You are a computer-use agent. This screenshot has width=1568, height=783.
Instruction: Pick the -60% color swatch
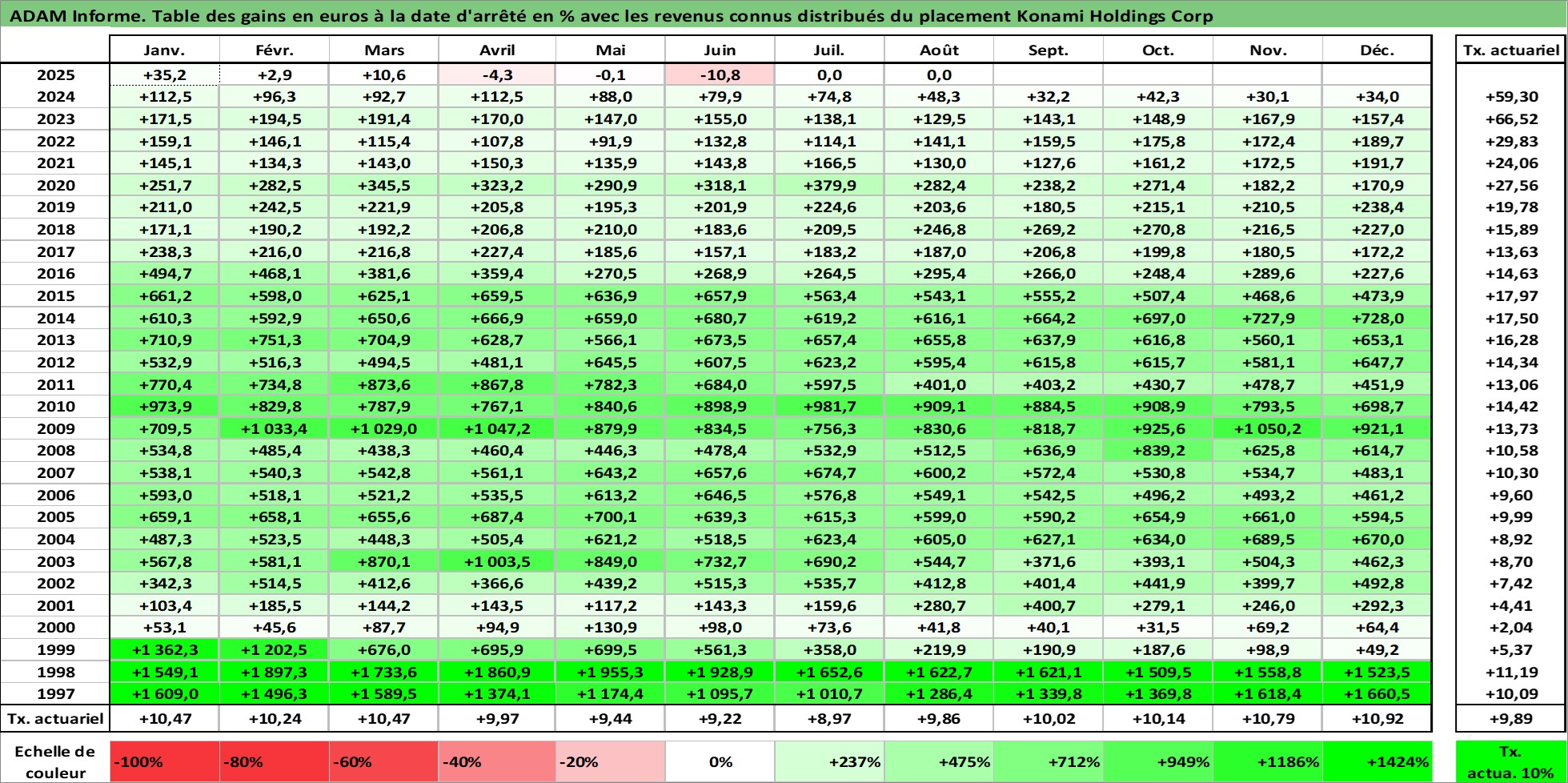[x=384, y=762]
